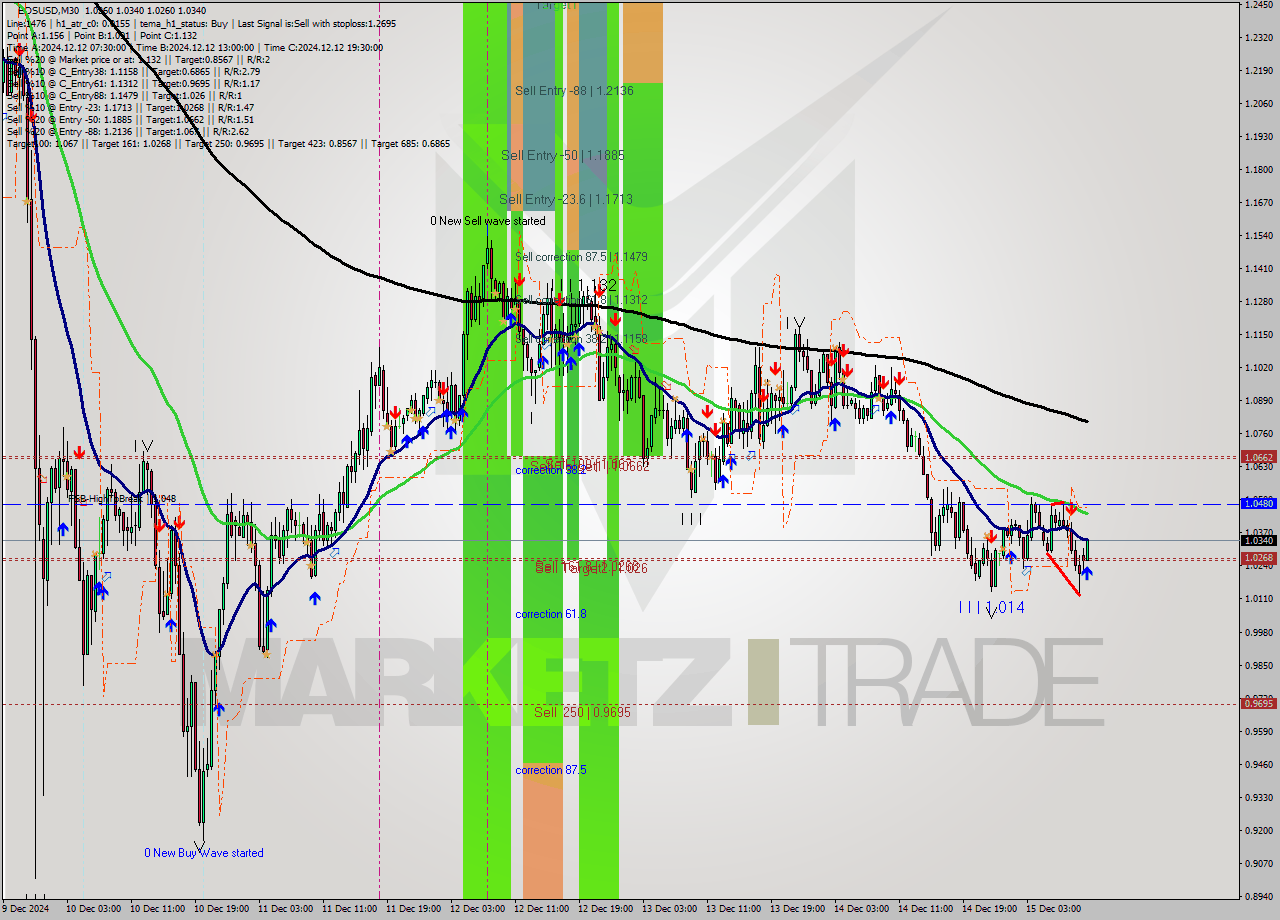
Task: Click the '9 Dec 2024' date on time axis
Action: pyautogui.click(x=25, y=909)
